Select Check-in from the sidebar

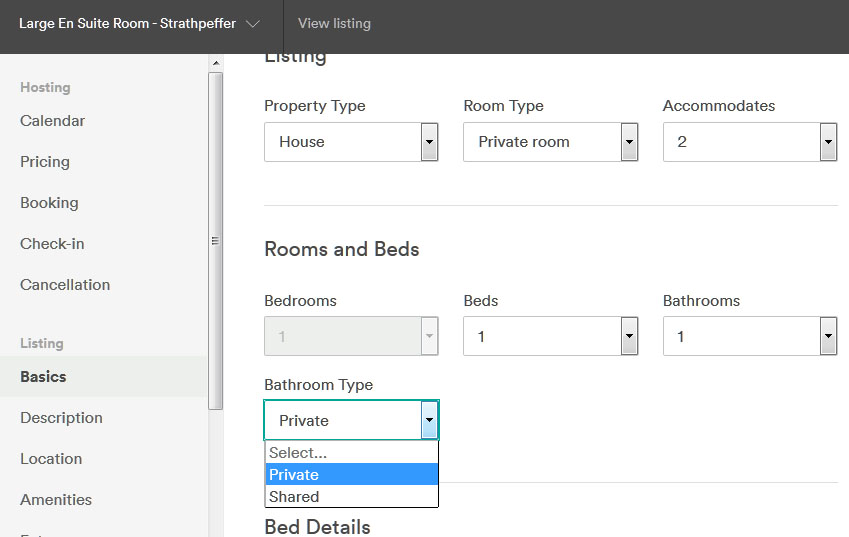point(52,244)
